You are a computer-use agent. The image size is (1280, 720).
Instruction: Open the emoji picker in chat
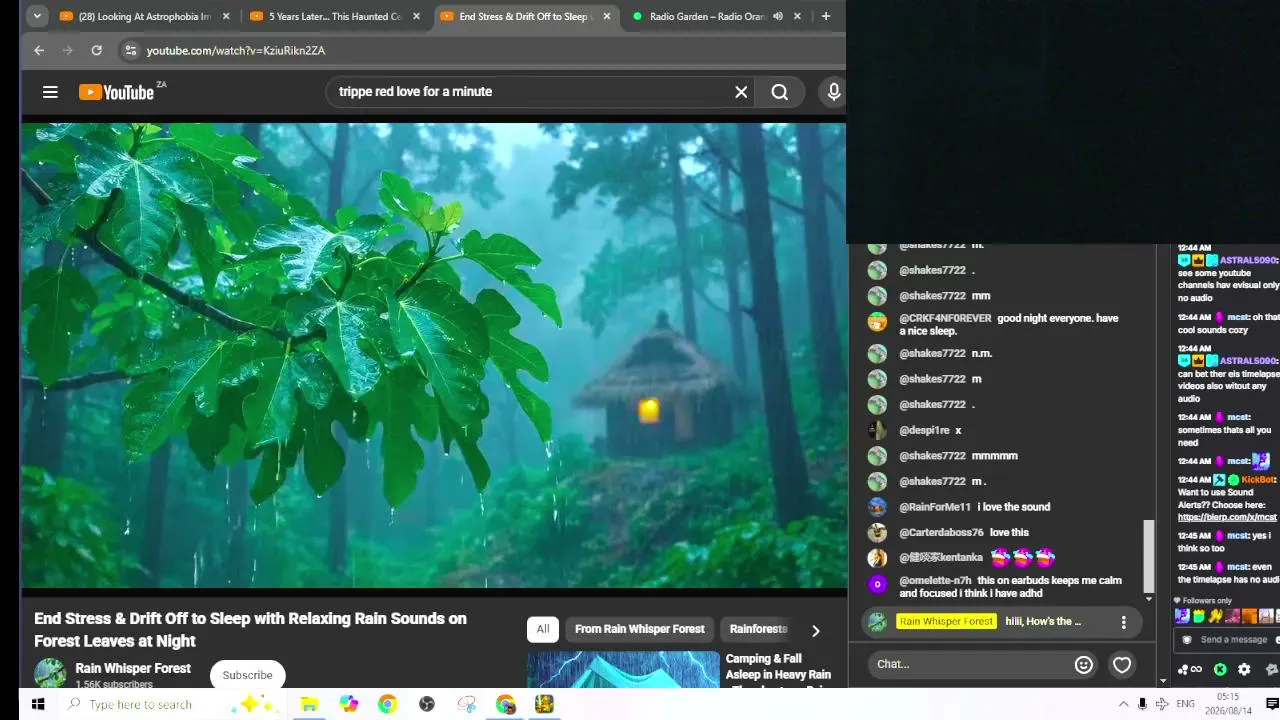1084,664
